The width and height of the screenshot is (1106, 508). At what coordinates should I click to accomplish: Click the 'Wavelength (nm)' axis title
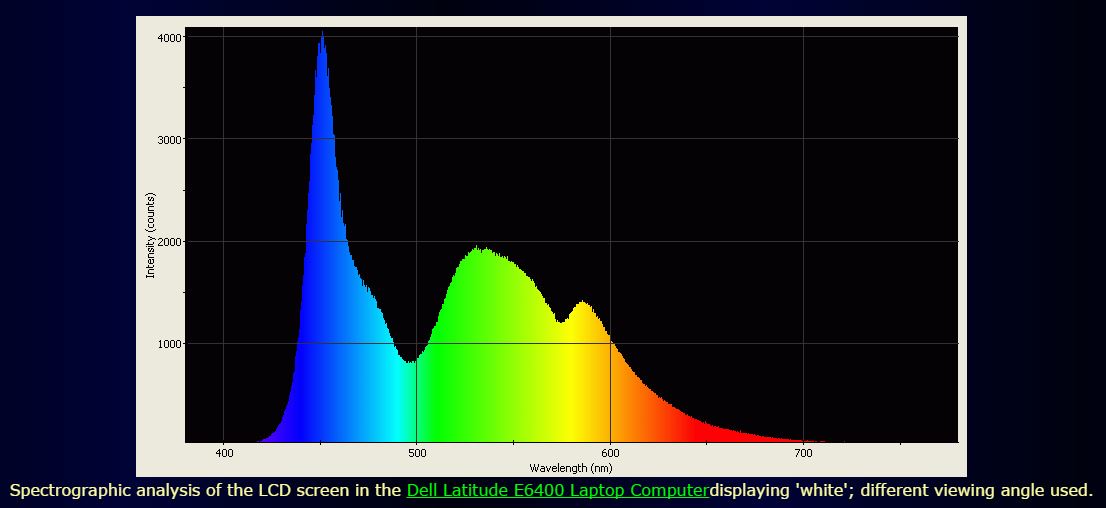[571, 467]
